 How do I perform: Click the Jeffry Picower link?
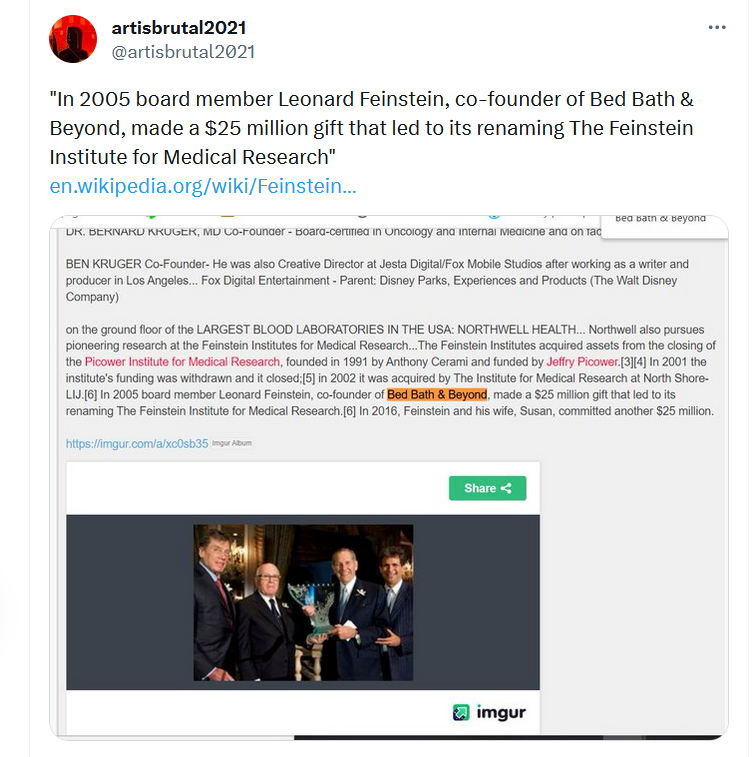pyautogui.click(x=583, y=362)
